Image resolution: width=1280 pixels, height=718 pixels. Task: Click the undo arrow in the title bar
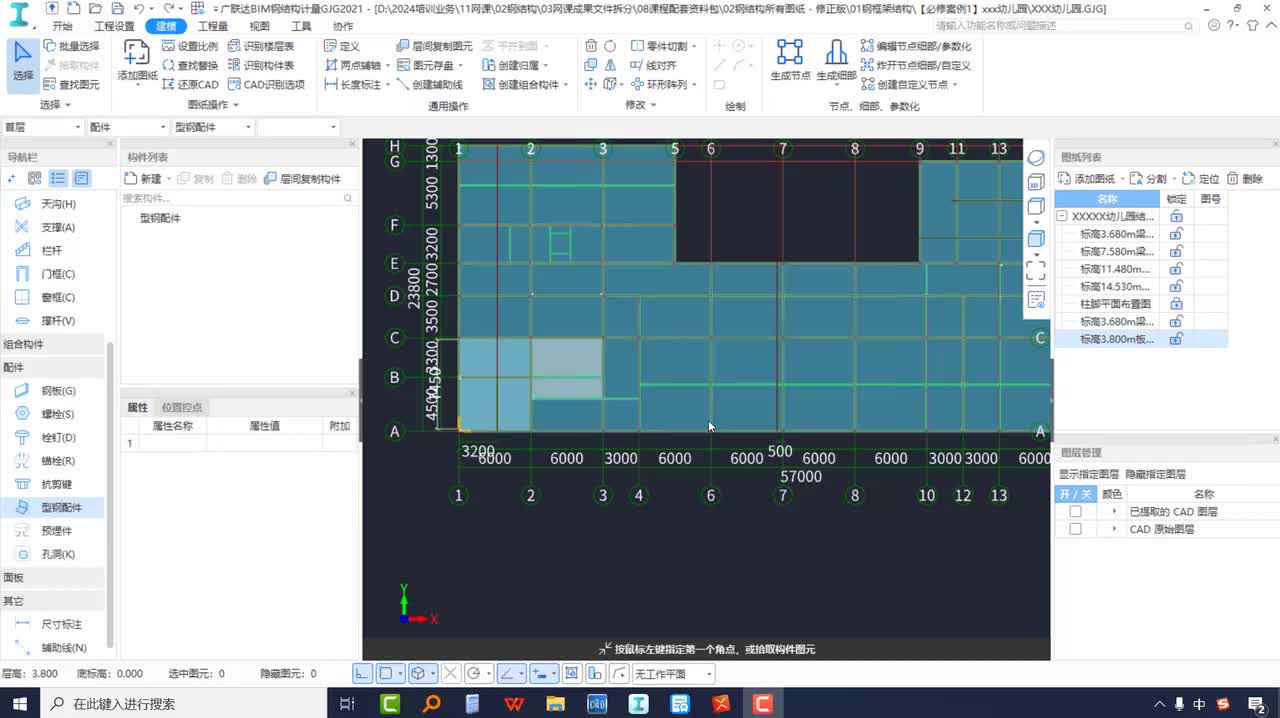click(138, 8)
